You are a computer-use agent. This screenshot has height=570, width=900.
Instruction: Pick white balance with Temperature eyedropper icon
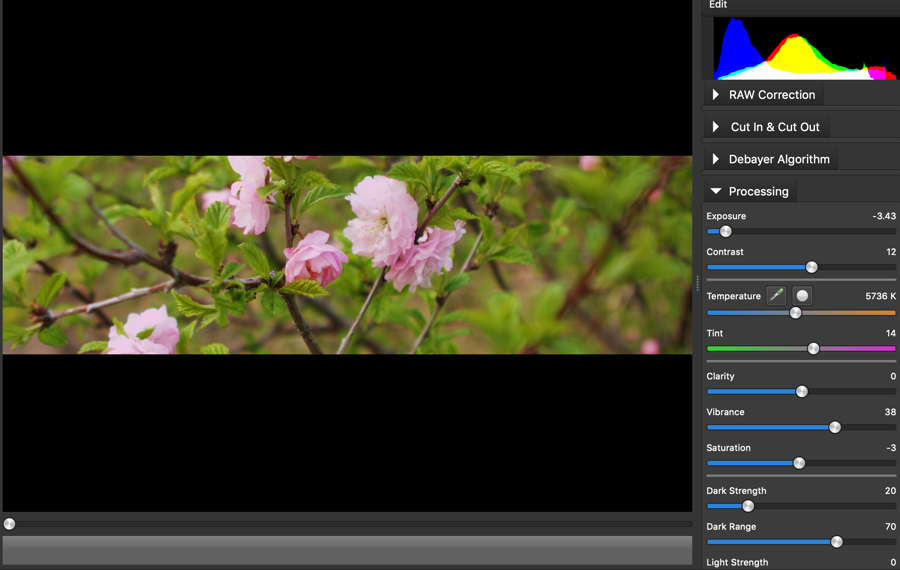click(x=776, y=296)
